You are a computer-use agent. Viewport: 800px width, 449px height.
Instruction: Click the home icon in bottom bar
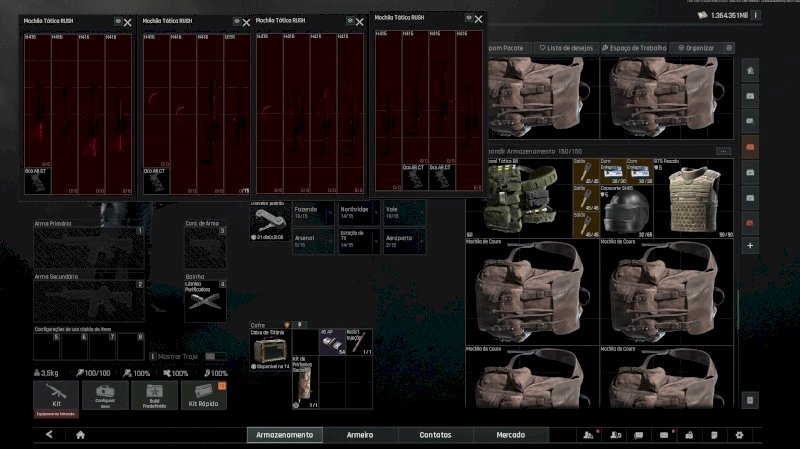pyautogui.click(x=80, y=435)
